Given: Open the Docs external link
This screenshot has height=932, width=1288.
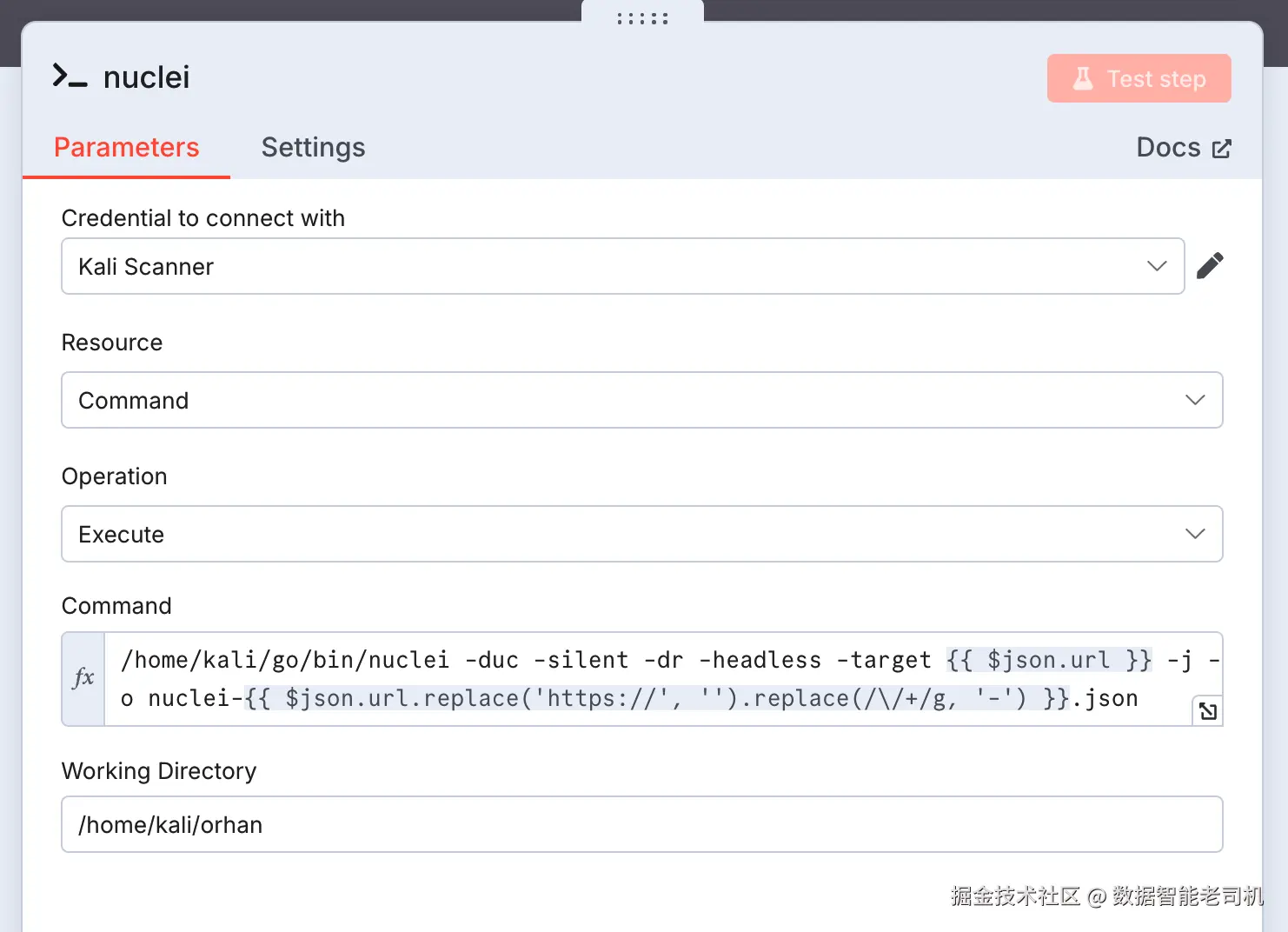Looking at the screenshot, I should point(1184,148).
